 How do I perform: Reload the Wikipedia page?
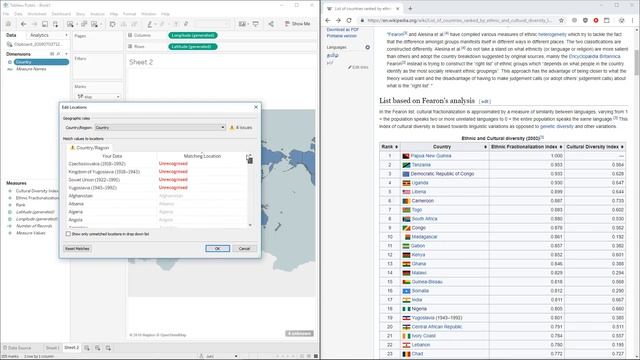(x=349, y=20)
